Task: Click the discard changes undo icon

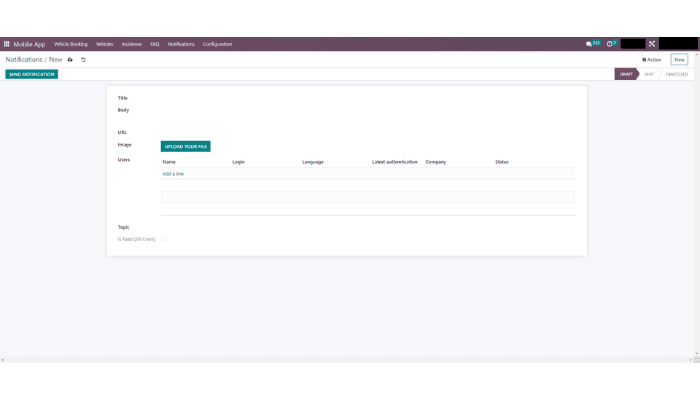Action: [83, 60]
